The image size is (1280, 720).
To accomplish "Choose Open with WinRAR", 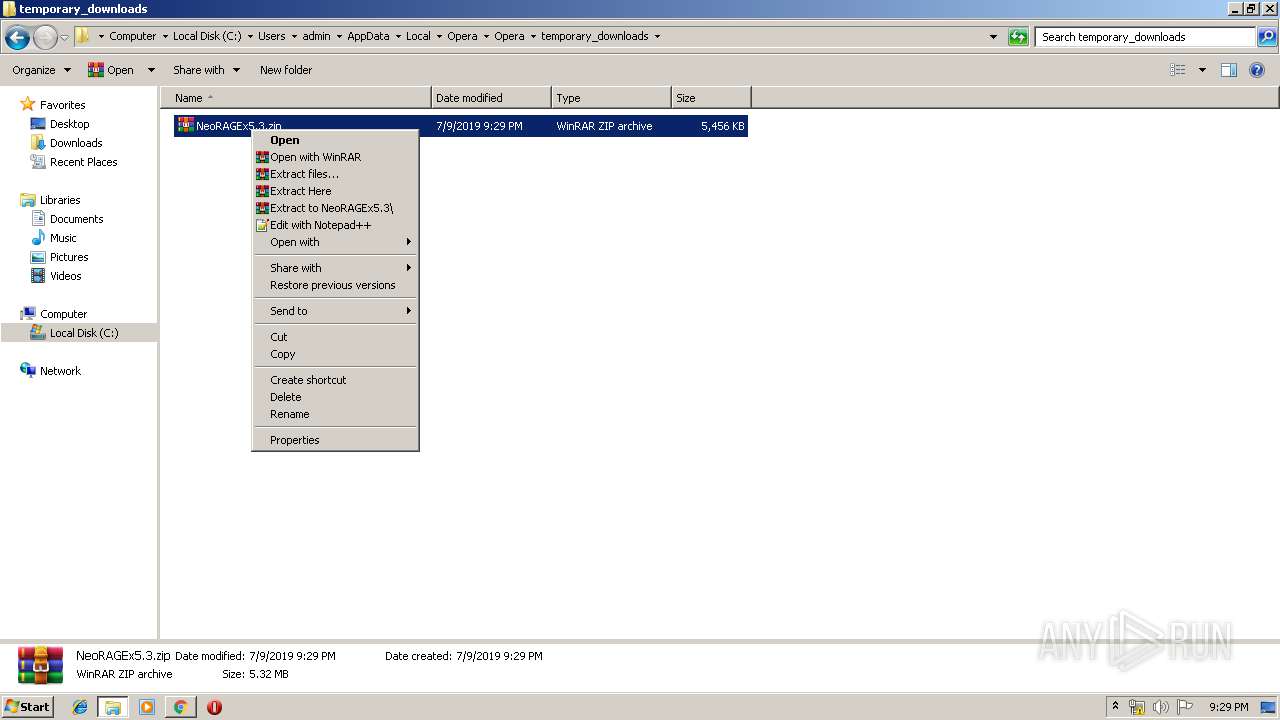I will 335,157.
